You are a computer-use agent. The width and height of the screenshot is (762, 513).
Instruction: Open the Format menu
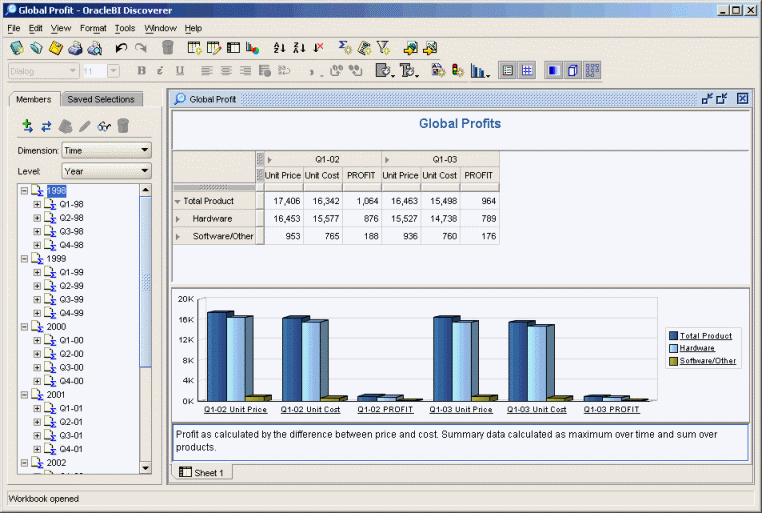[x=93, y=28]
